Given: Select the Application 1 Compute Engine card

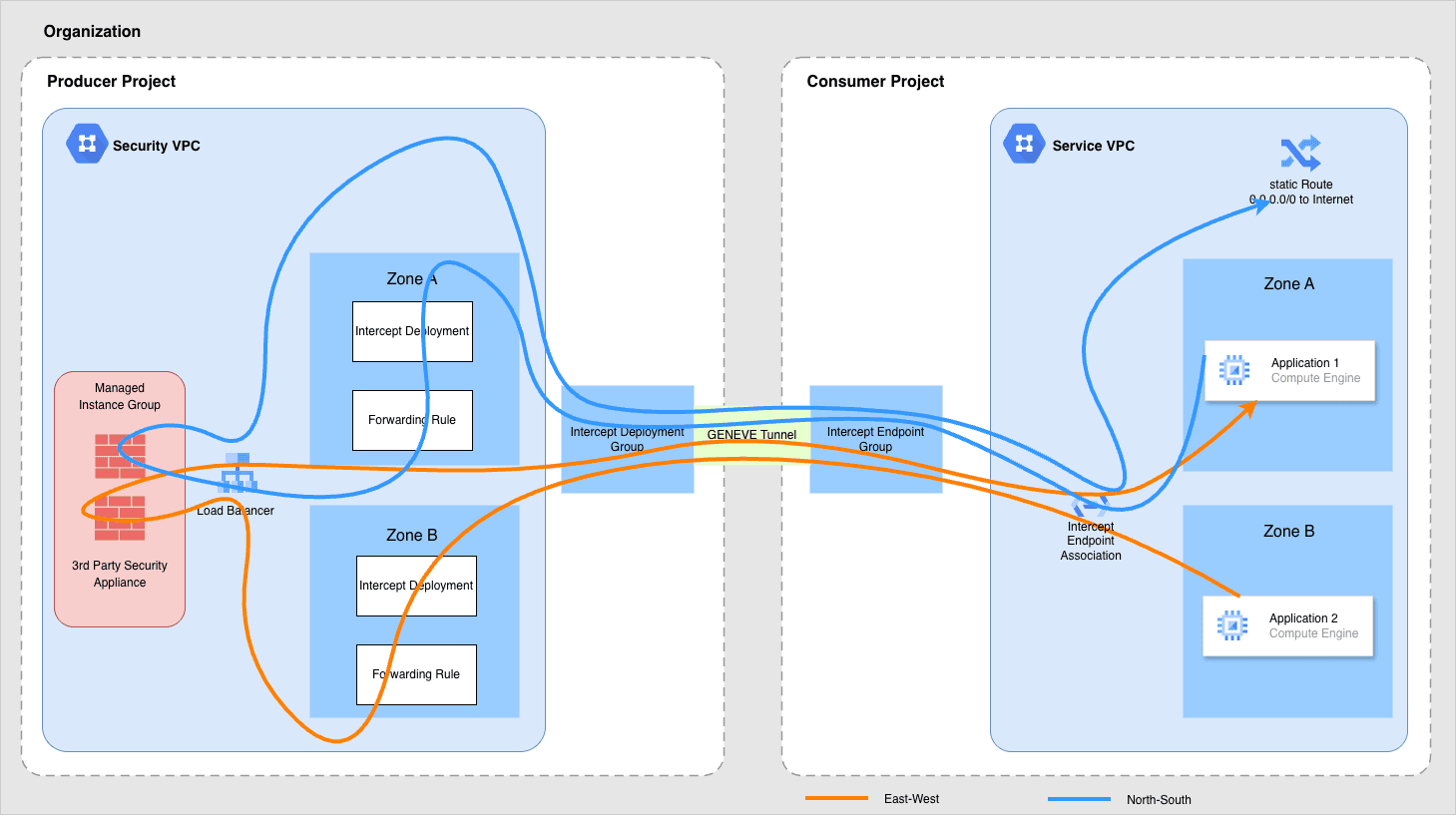Looking at the screenshot, I should click(x=1289, y=371).
